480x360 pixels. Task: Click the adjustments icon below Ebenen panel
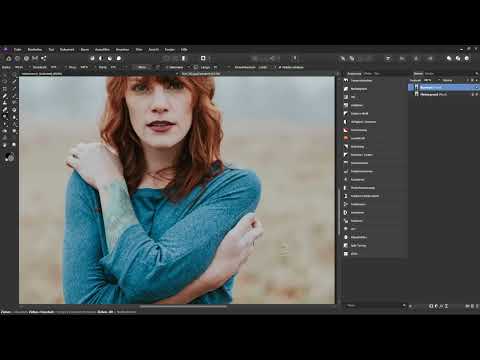pos(436,306)
